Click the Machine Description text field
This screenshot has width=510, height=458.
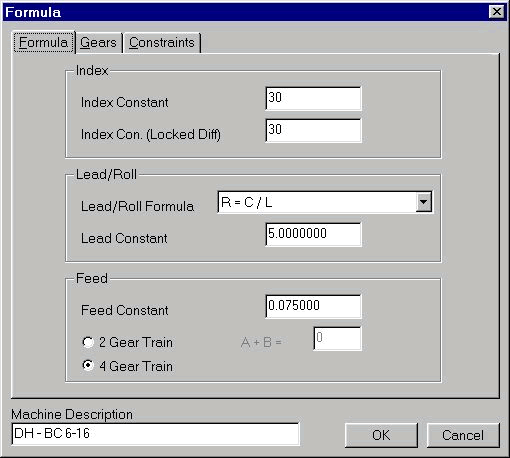click(156, 434)
